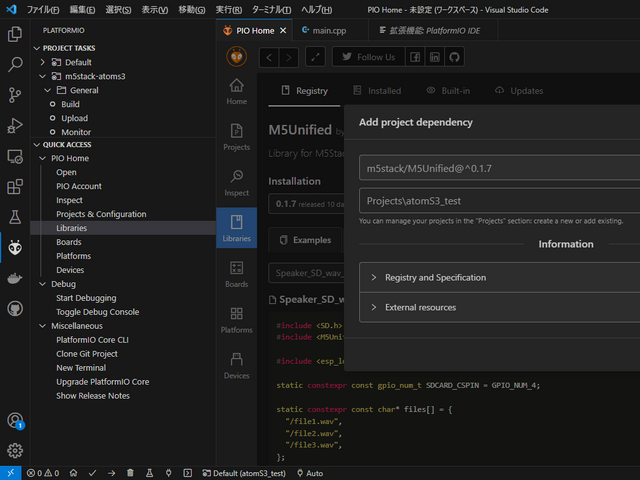Click the PIO Home back arrow

[269, 57]
